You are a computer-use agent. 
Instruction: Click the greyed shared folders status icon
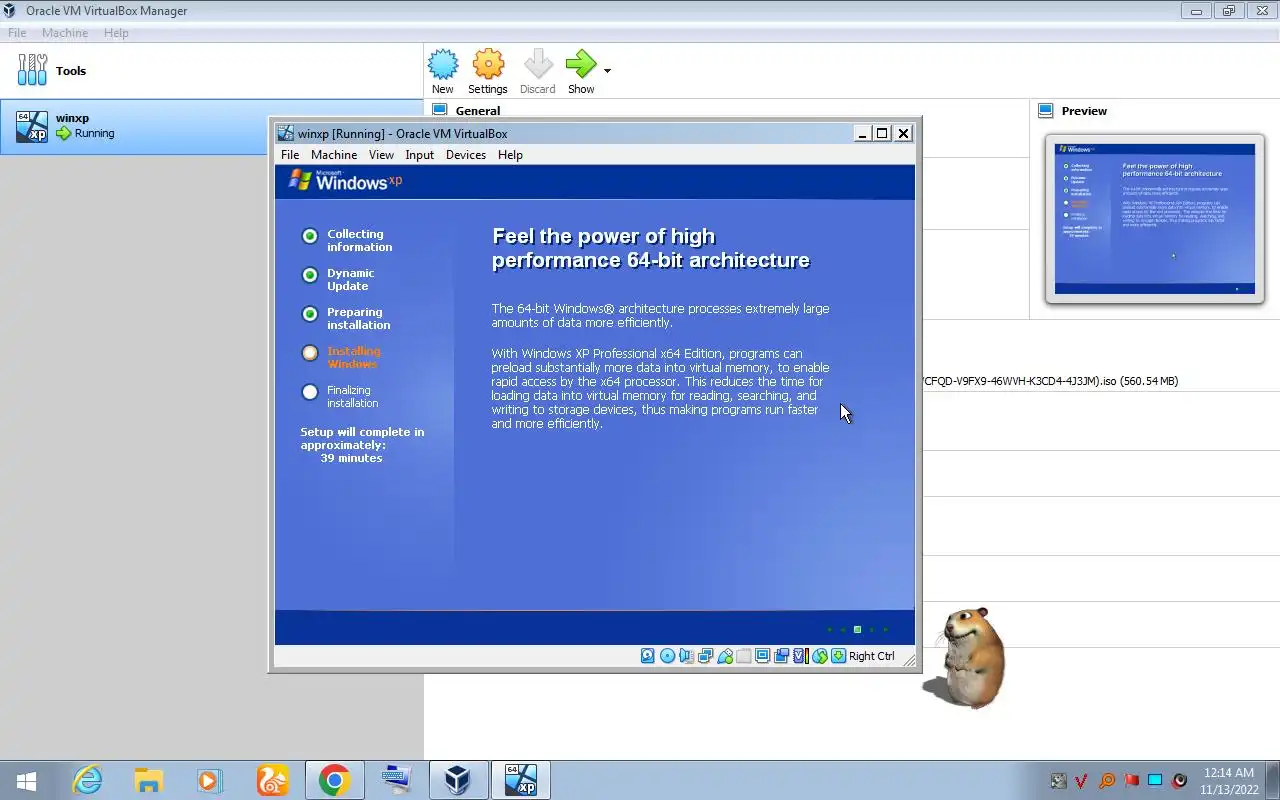[x=743, y=656]
